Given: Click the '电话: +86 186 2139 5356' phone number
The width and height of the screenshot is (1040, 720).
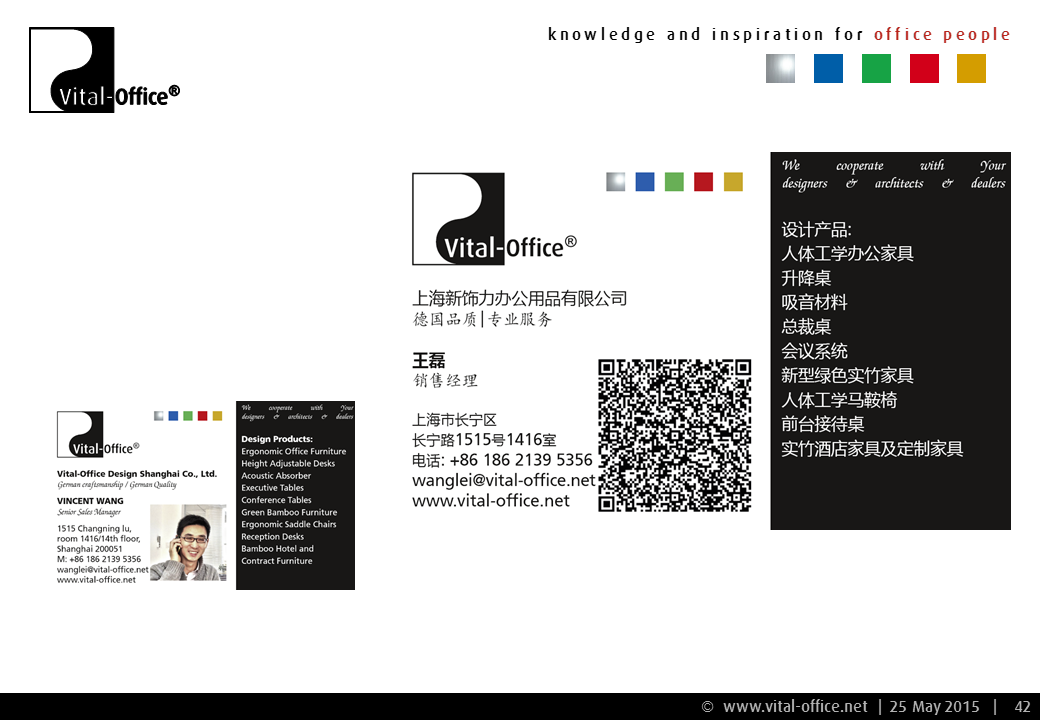Looking at the screenshot, I should [502, 460].
